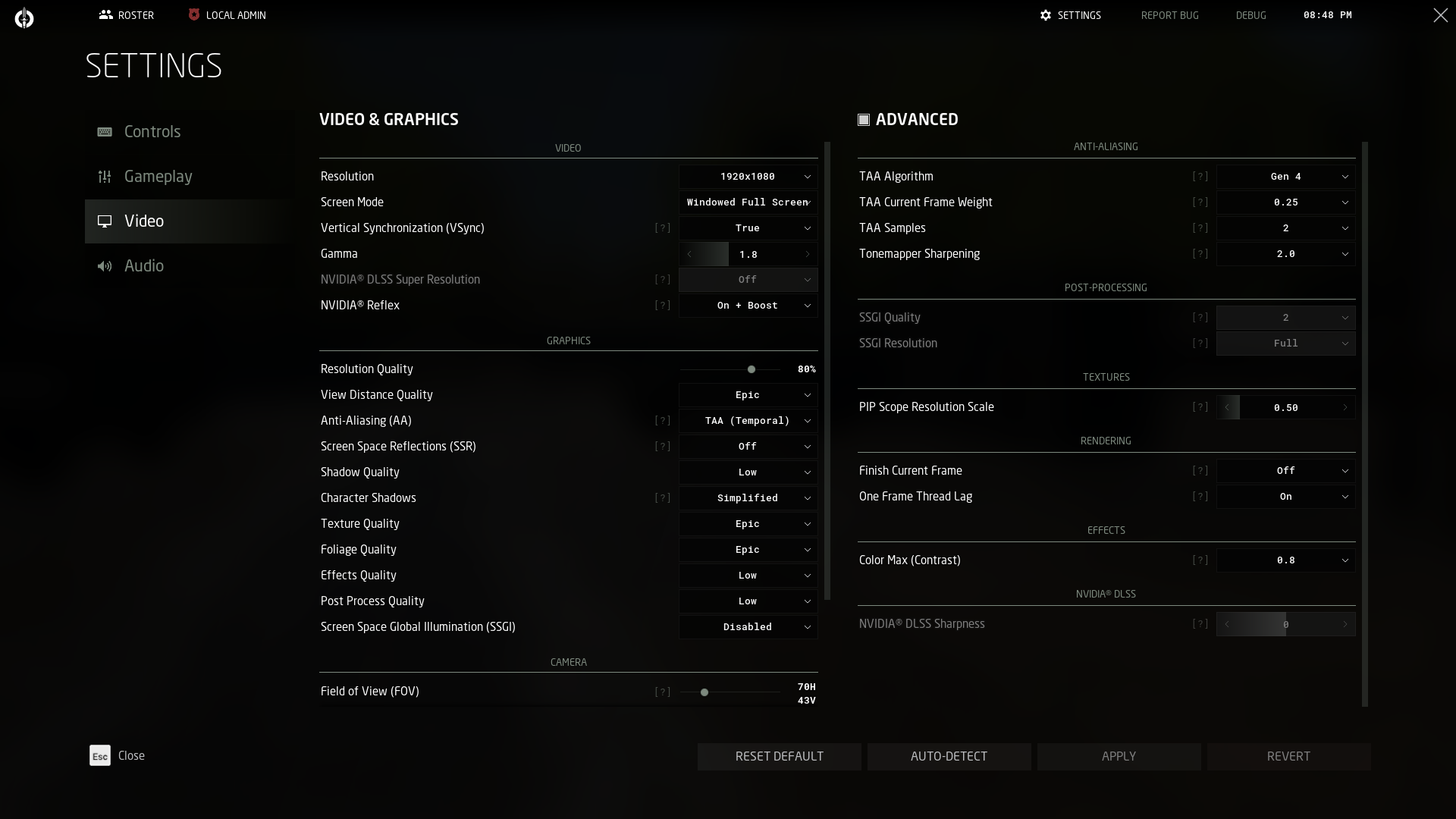The width and height of the screenshot is (1456, 819).
Task: Click the game logo icon top-left
Action: (24, 17)
